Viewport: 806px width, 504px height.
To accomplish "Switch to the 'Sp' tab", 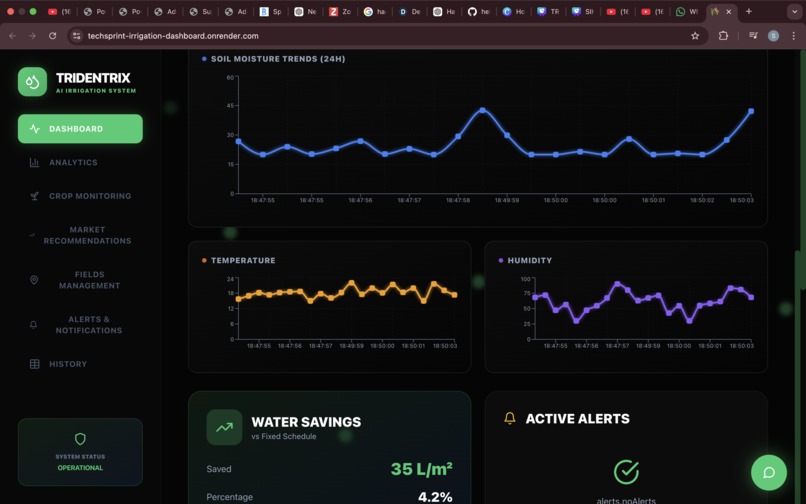I will tap(270, 11).
